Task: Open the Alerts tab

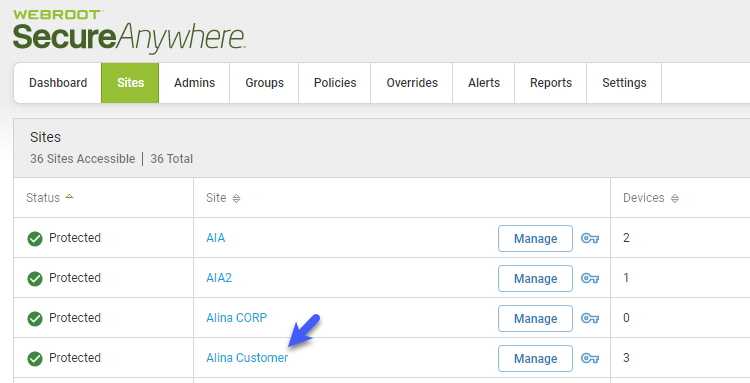Action: coord(484,83)
